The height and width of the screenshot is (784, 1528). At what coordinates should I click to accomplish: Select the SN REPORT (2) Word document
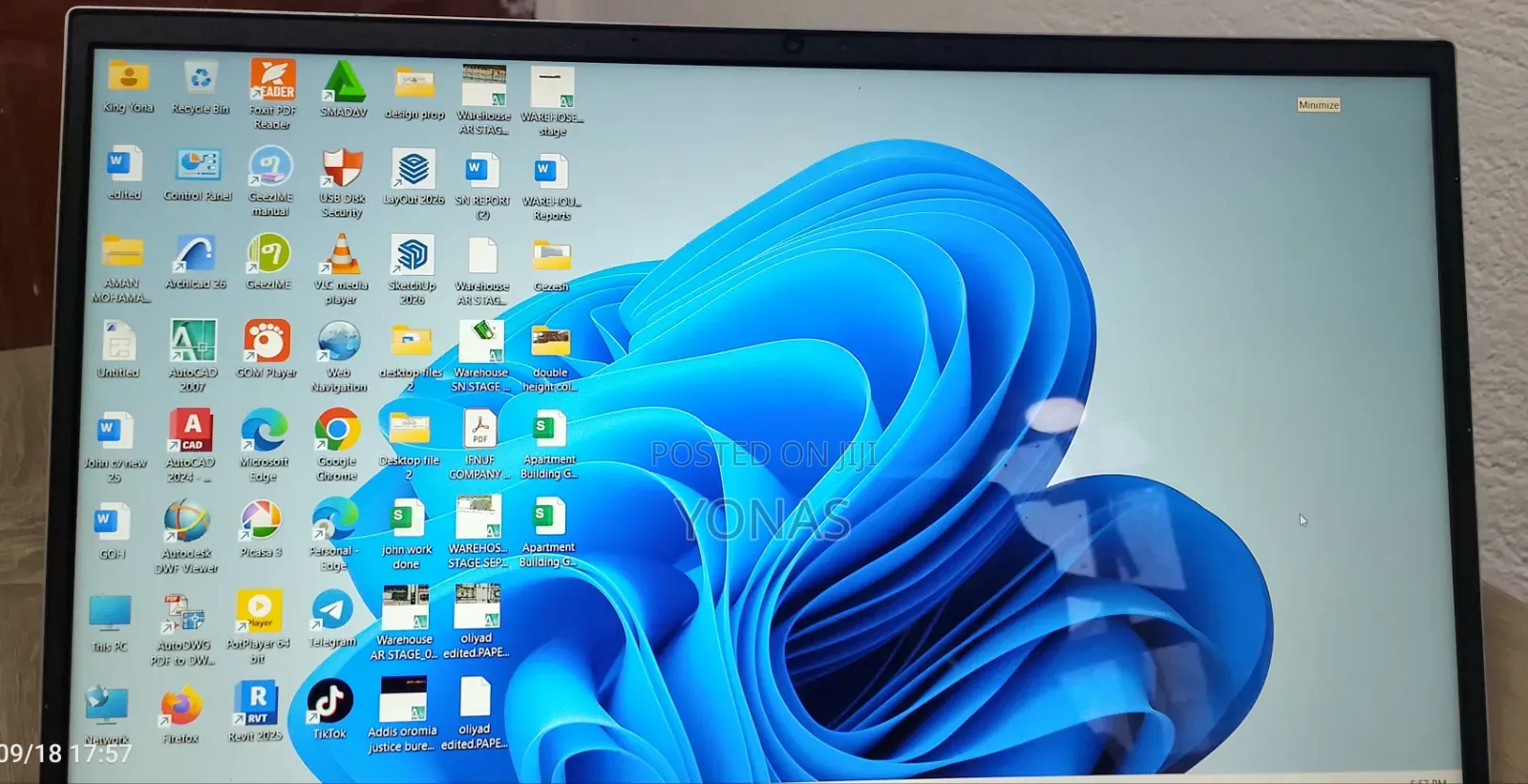click(482, 186)
